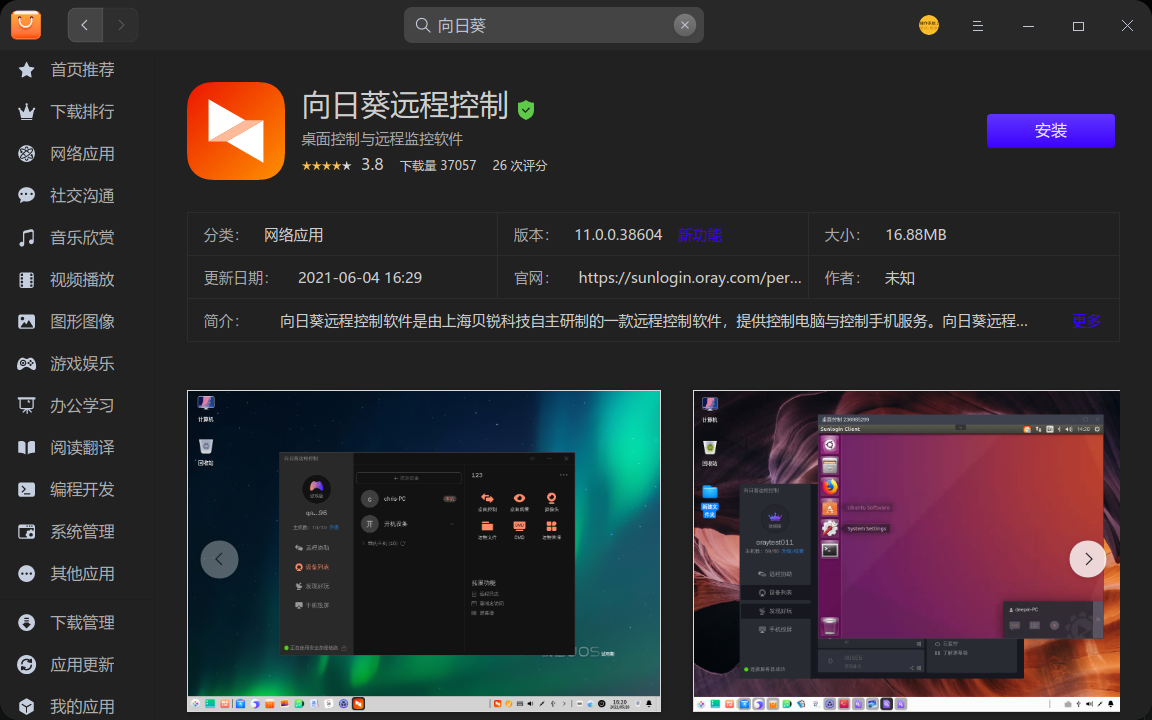Click the 我的应用 cube icon
The width and height of the screenshot is (1152, 720).
coord(26,707)
